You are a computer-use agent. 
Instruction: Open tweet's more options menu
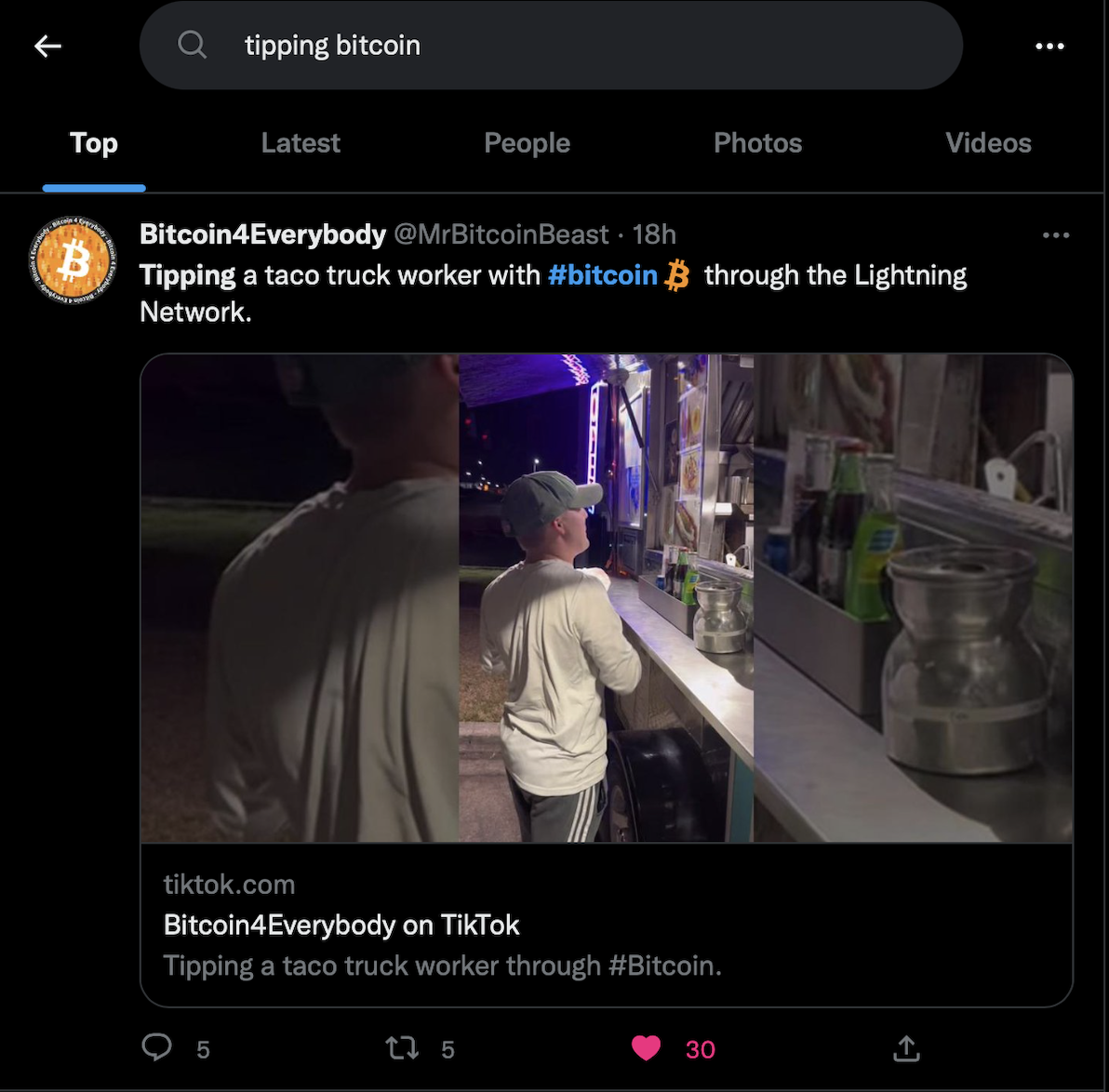pos(1056,235)
